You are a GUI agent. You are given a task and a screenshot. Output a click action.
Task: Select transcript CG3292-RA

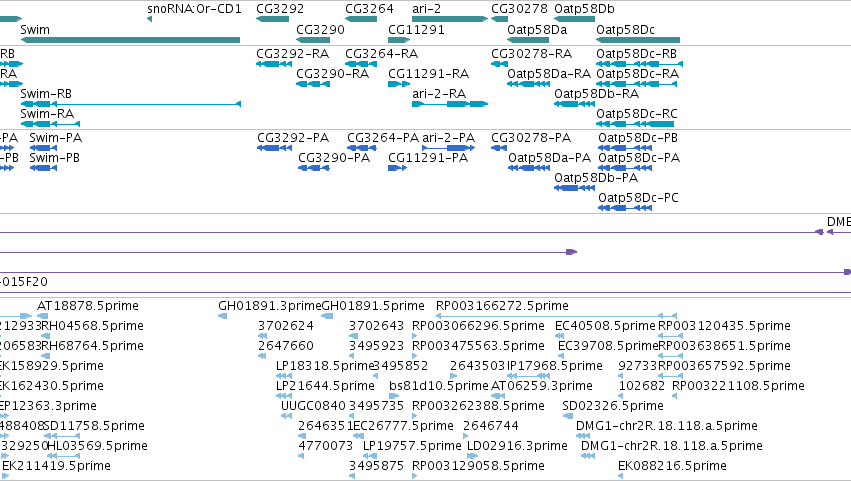coord(274,64)
